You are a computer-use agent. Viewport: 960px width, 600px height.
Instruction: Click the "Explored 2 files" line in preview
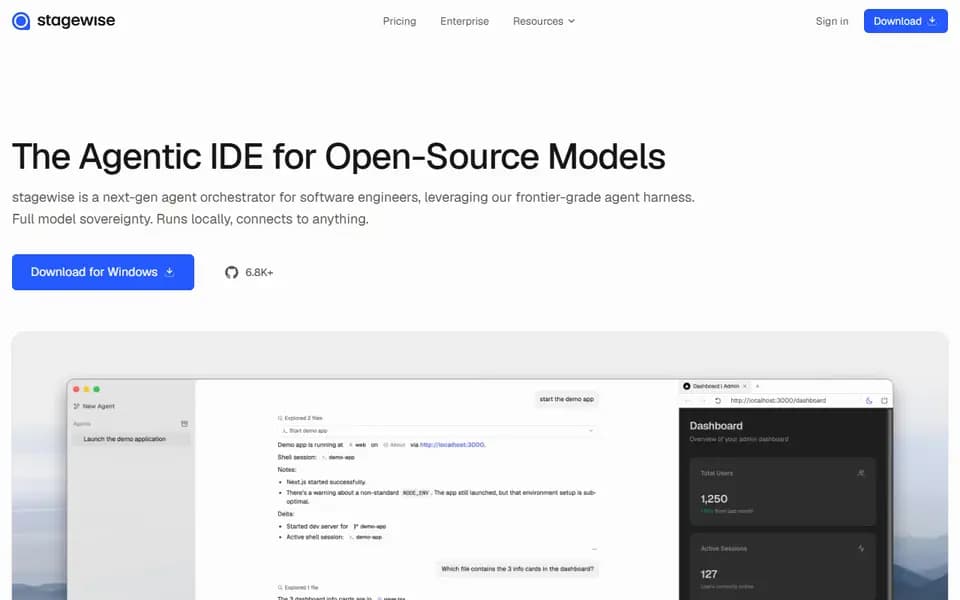click(300, 418)
